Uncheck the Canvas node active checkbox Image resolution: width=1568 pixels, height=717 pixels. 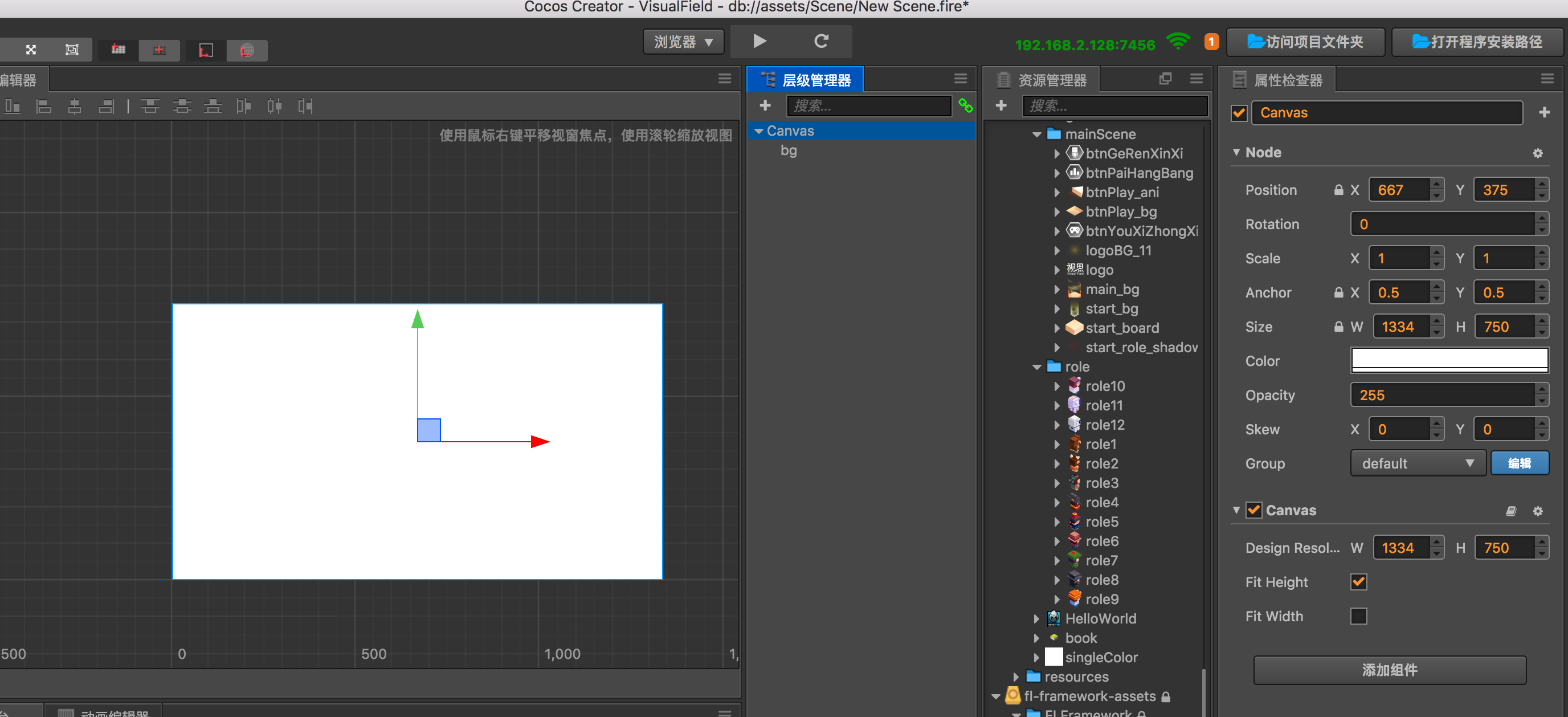point(1239,113)
